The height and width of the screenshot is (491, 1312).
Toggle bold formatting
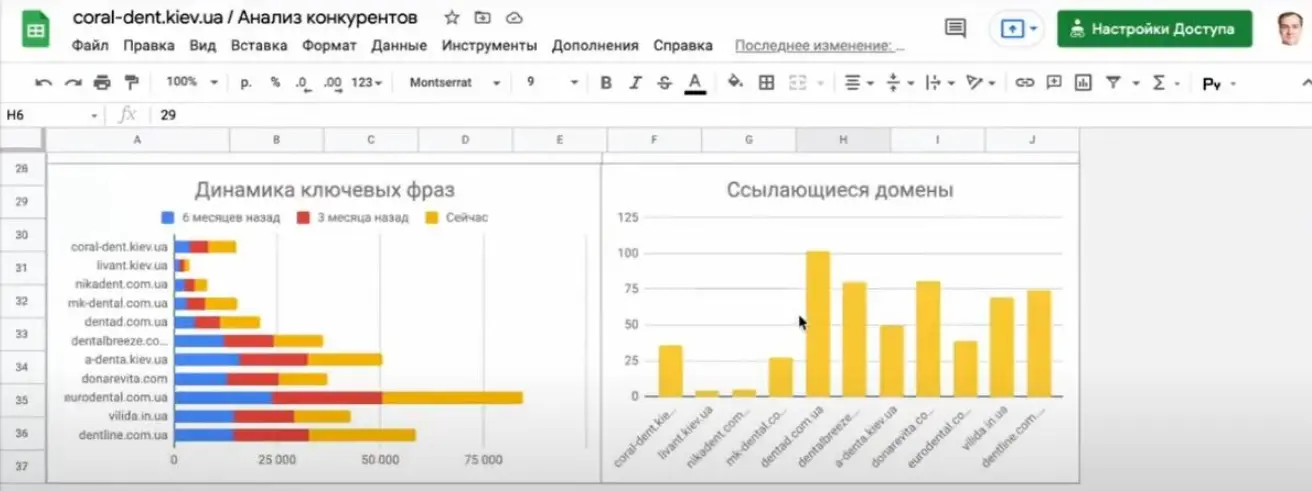(605, 83)
